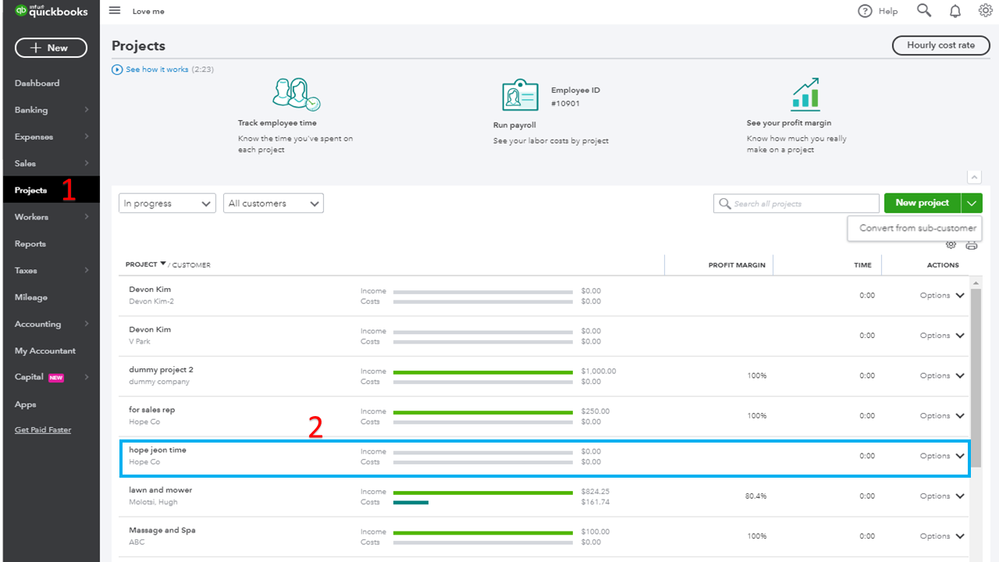
Task: Click the green New project button
Action: [x=921, y=203]
